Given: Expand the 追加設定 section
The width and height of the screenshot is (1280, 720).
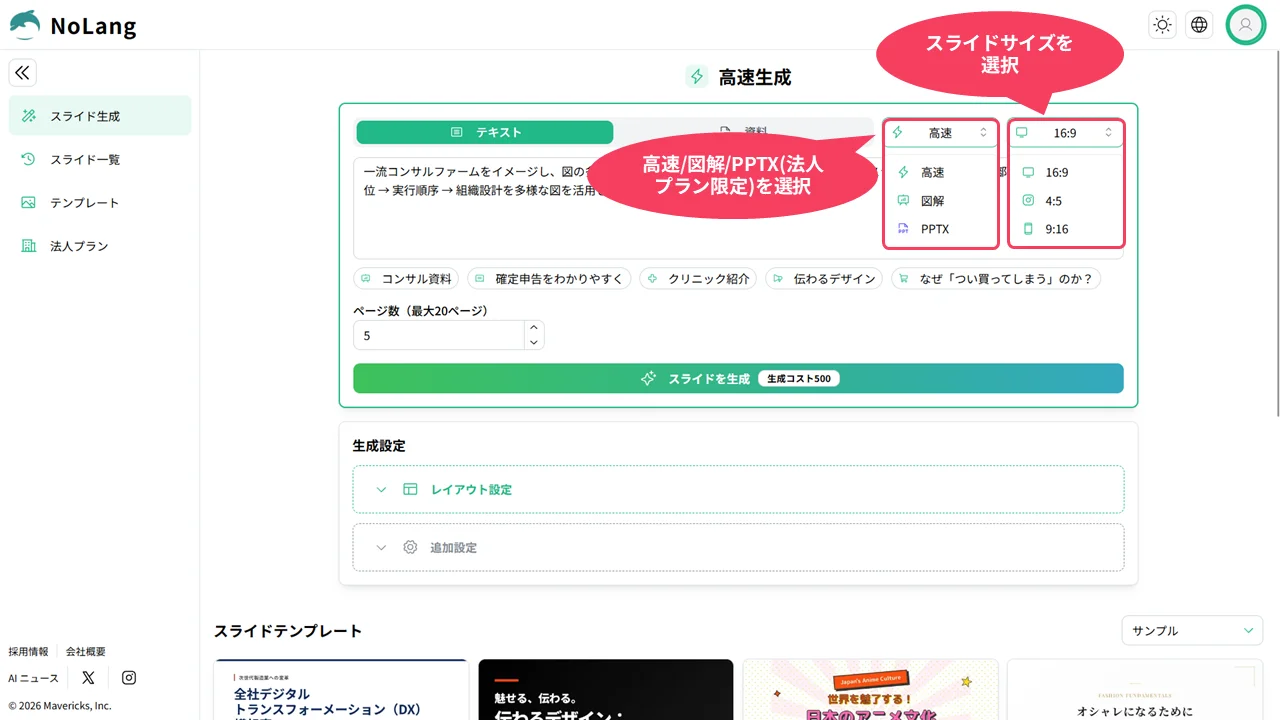Looking at the screenshot, I should click(738, 547).
